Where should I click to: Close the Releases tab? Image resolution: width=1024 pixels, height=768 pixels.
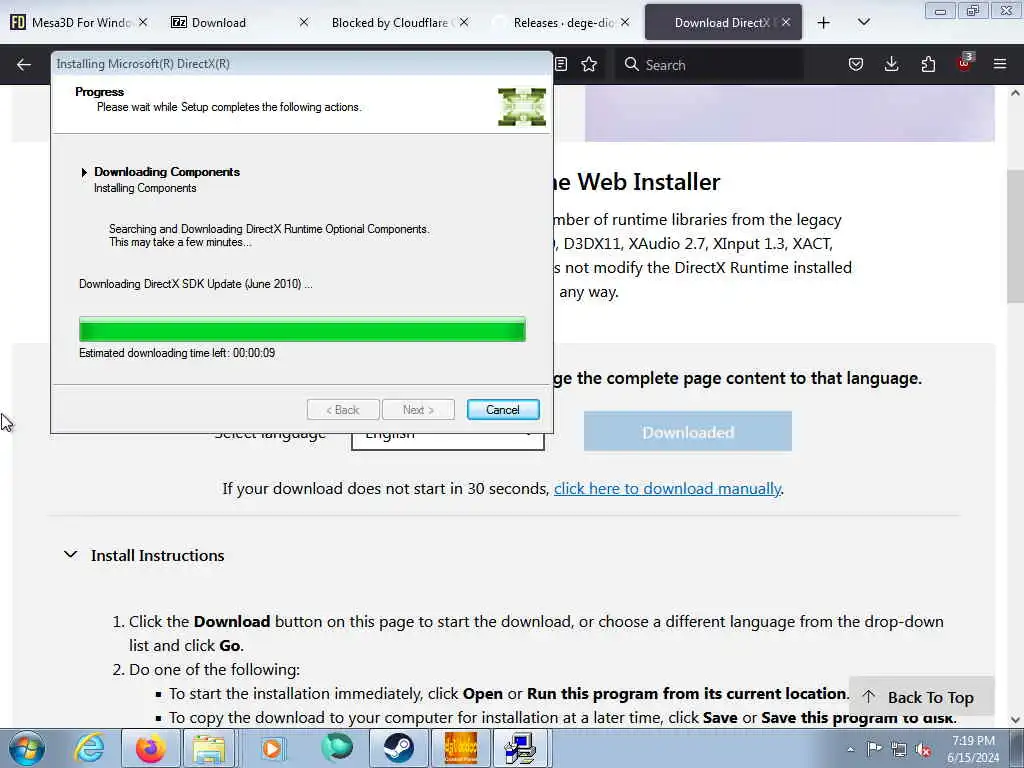[x=625, y=23]
